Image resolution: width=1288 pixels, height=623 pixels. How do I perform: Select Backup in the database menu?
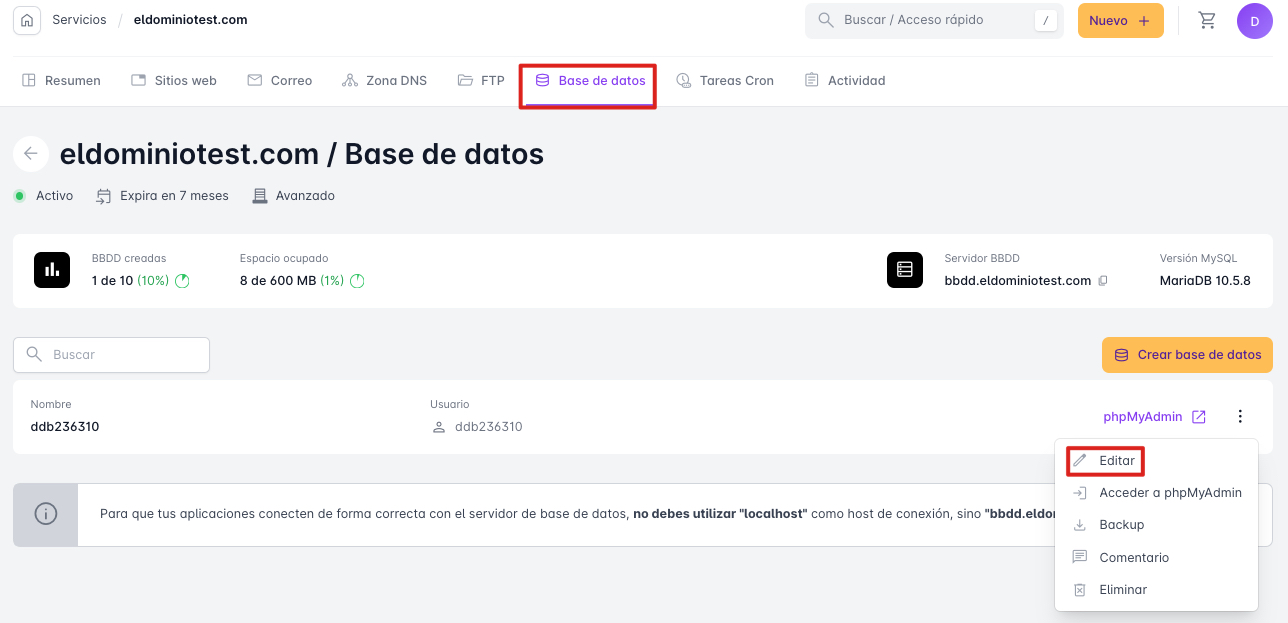[x=1121, y=525]
